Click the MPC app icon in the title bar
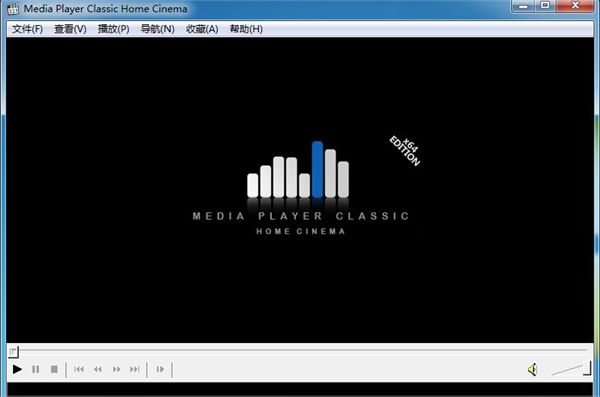 tap(13, 9)
